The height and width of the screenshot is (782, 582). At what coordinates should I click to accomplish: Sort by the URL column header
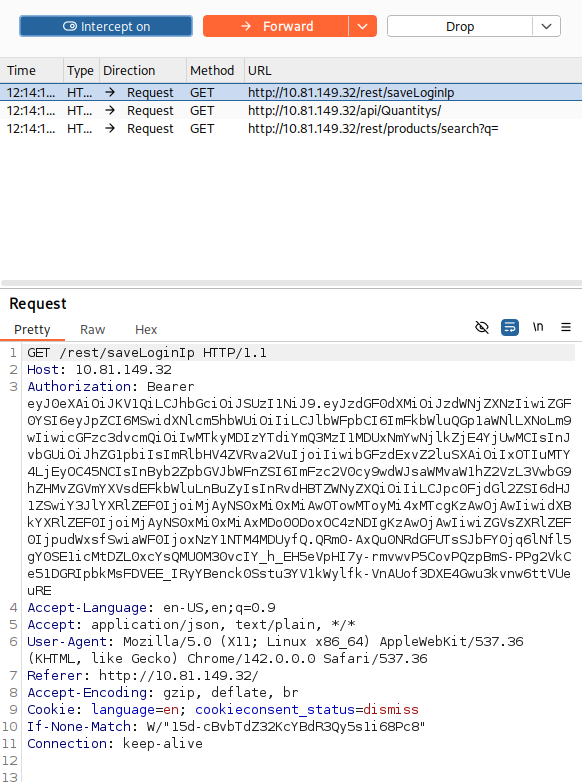tap(413, 70)
